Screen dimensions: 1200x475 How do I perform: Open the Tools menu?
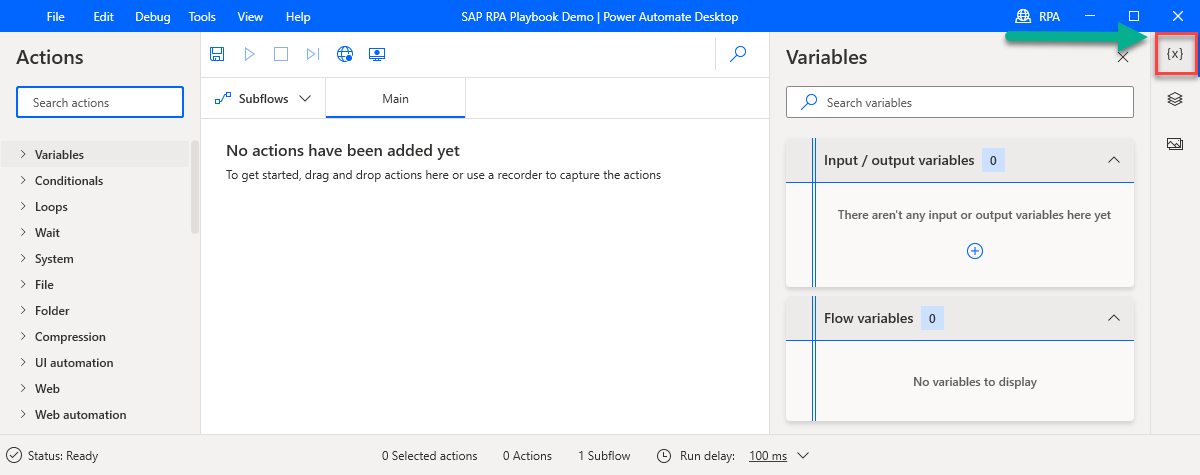202,17
